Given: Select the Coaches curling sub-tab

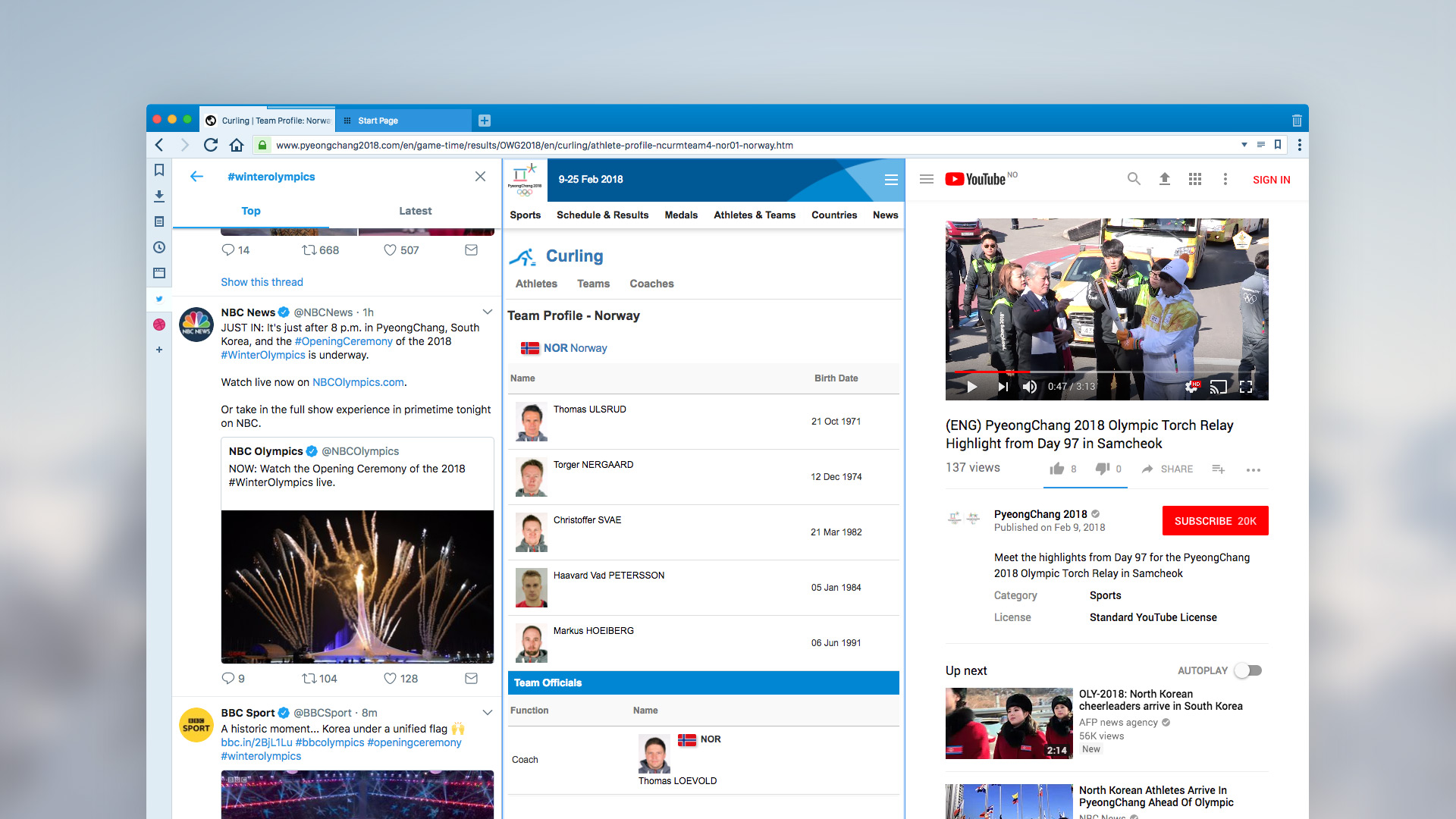Looking at the screenshot, I should 651,284.
